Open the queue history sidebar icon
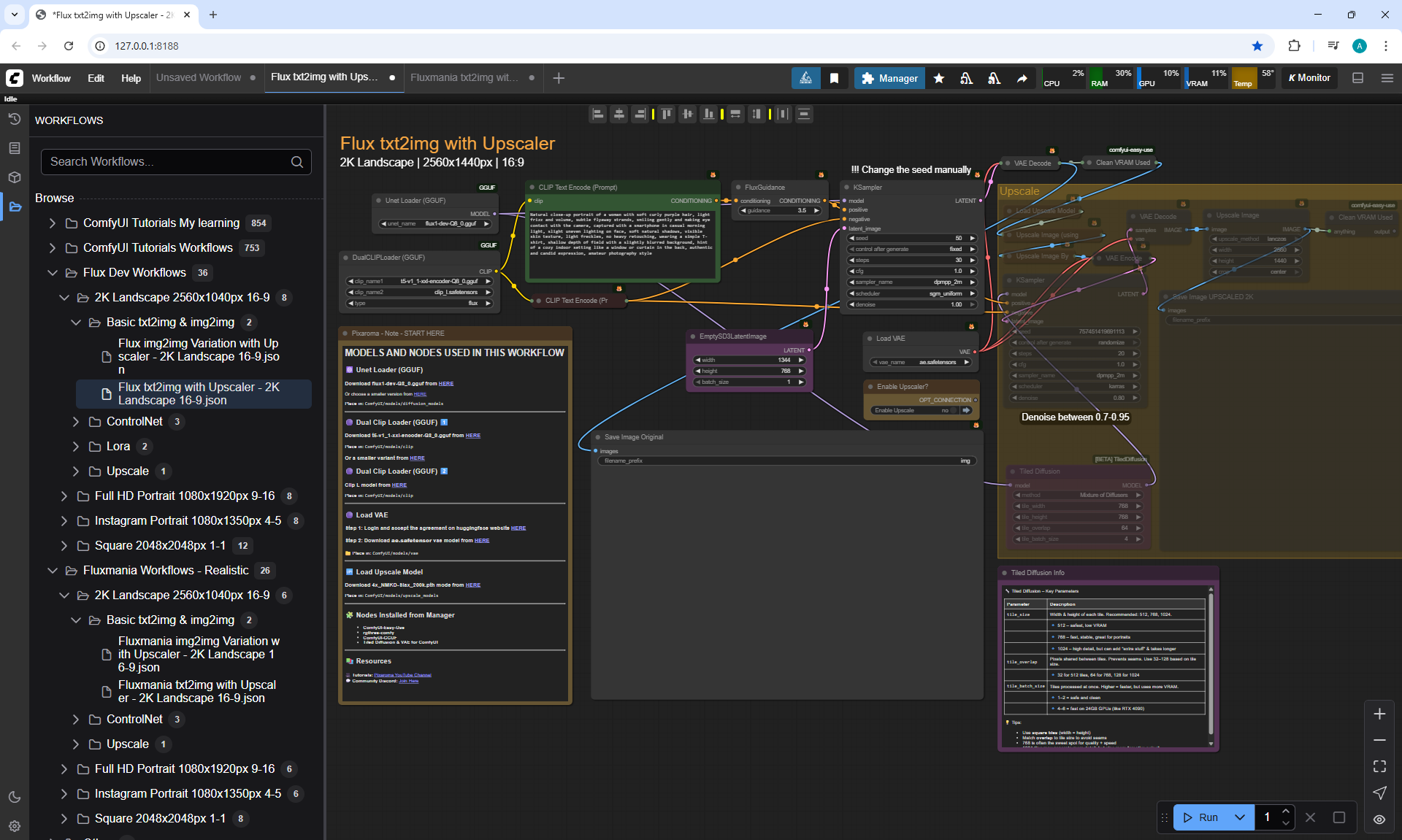Screen dimensions: 1402x840 [x=15, y=119]
